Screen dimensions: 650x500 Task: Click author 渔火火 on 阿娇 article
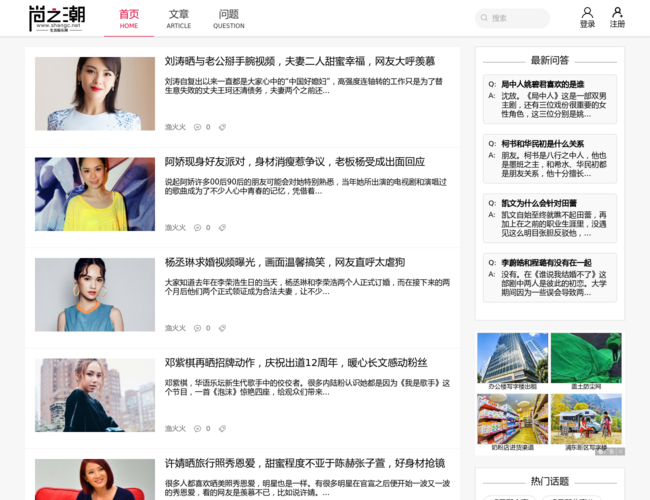click(x=175, y=228)
